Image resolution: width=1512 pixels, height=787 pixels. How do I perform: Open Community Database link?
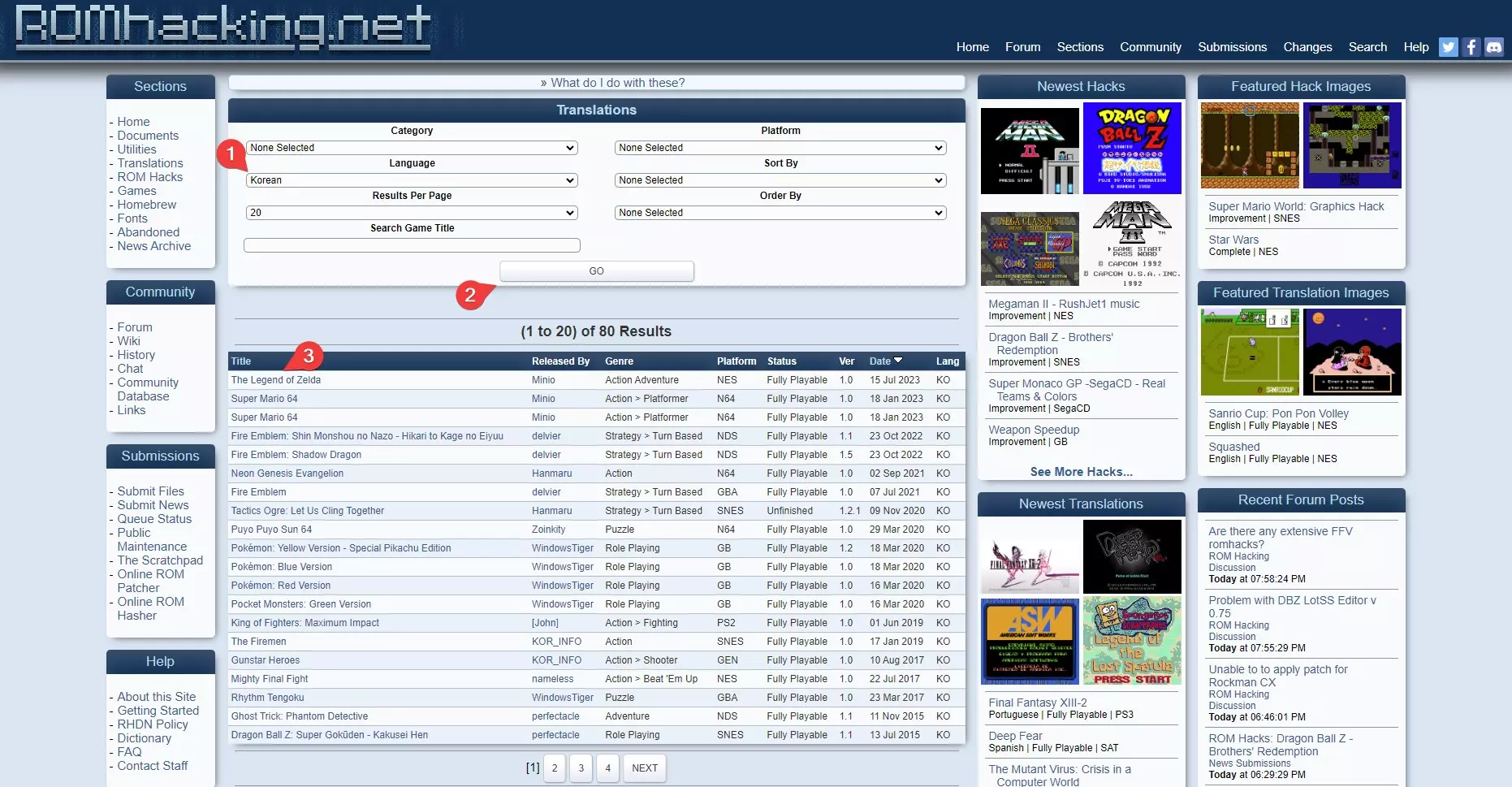[x=148, y=389]
